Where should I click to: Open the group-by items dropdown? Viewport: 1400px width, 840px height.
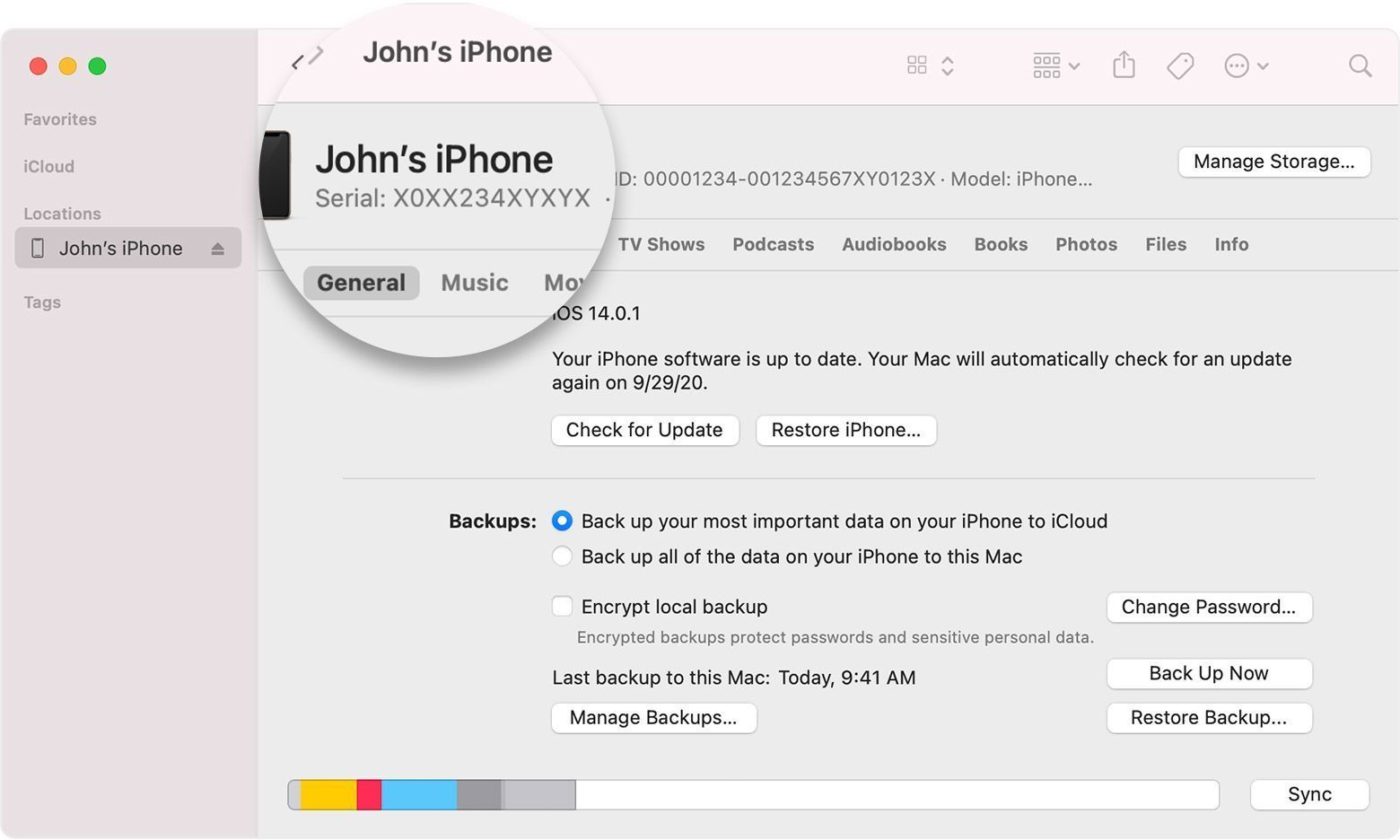click(x=1056, y=66)
